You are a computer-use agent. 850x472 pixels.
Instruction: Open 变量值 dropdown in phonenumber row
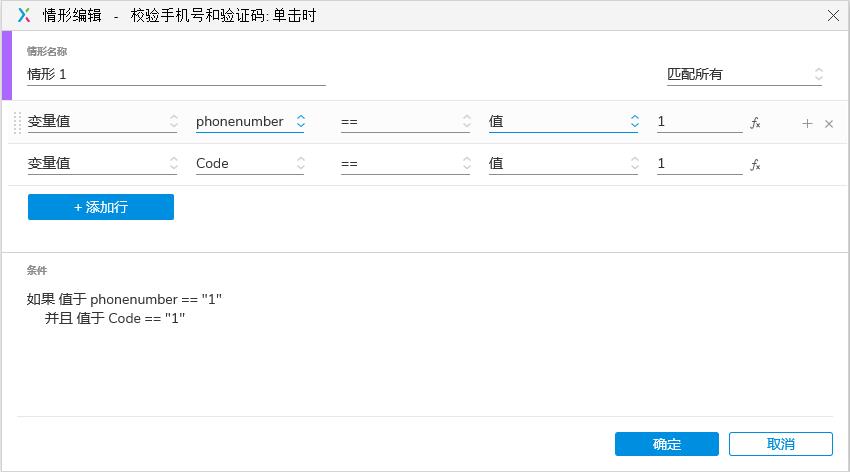[x=102, y=121]
